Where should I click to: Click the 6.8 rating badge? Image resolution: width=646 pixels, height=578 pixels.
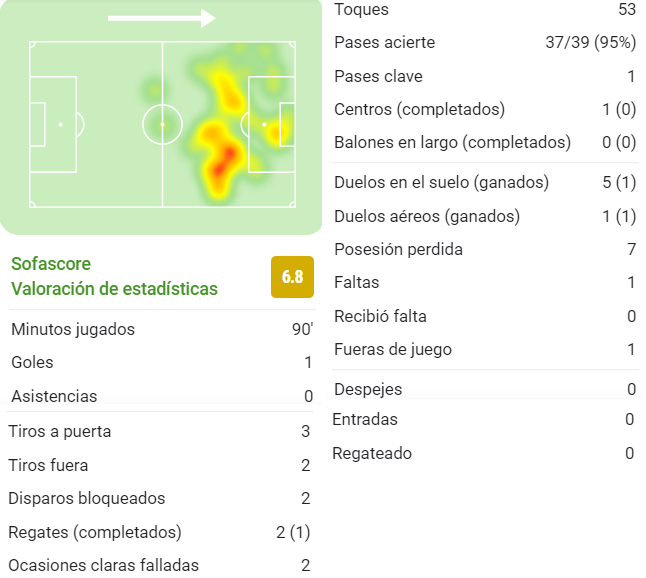click(292, 277)
